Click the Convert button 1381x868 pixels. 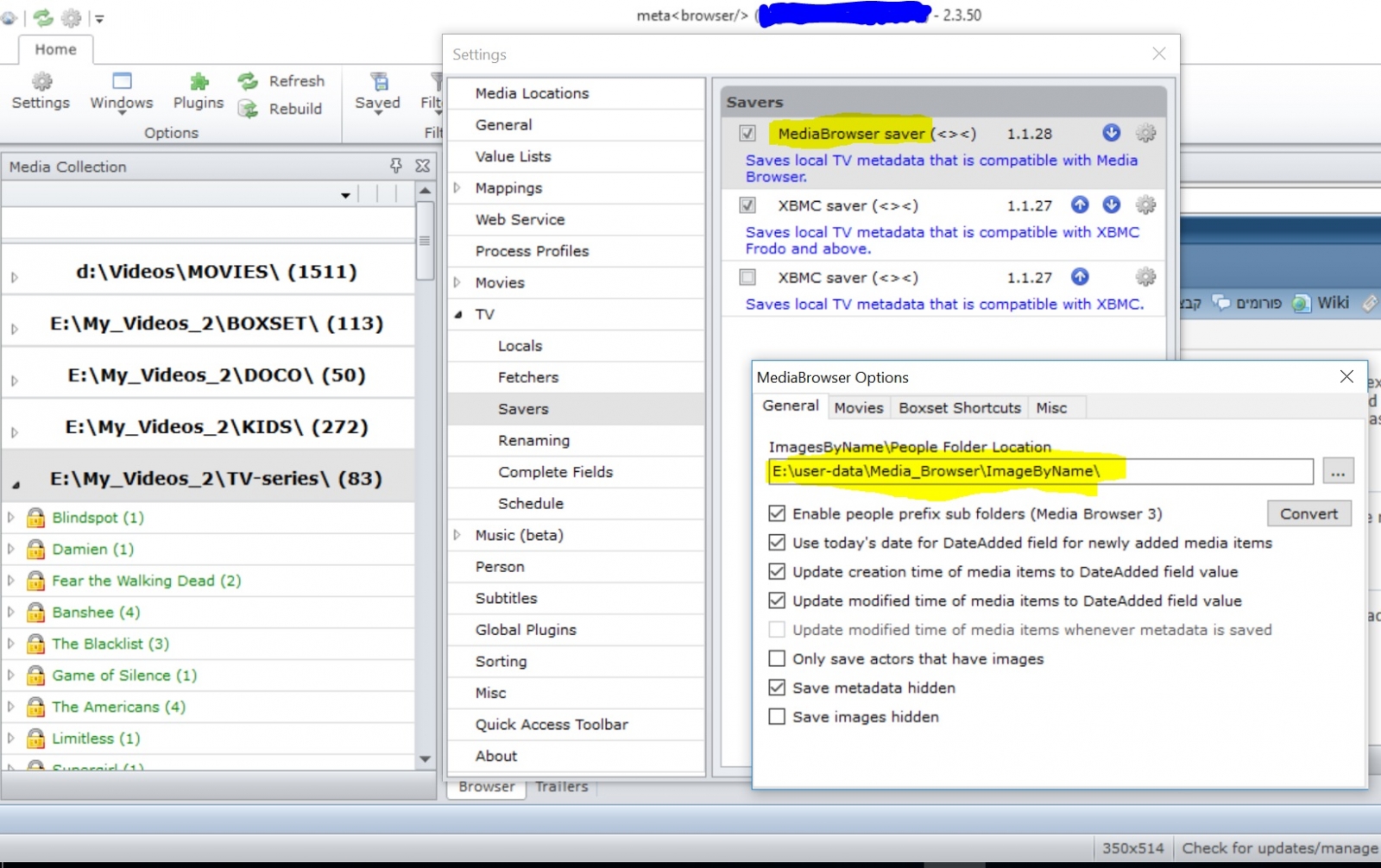[1309, 513]
